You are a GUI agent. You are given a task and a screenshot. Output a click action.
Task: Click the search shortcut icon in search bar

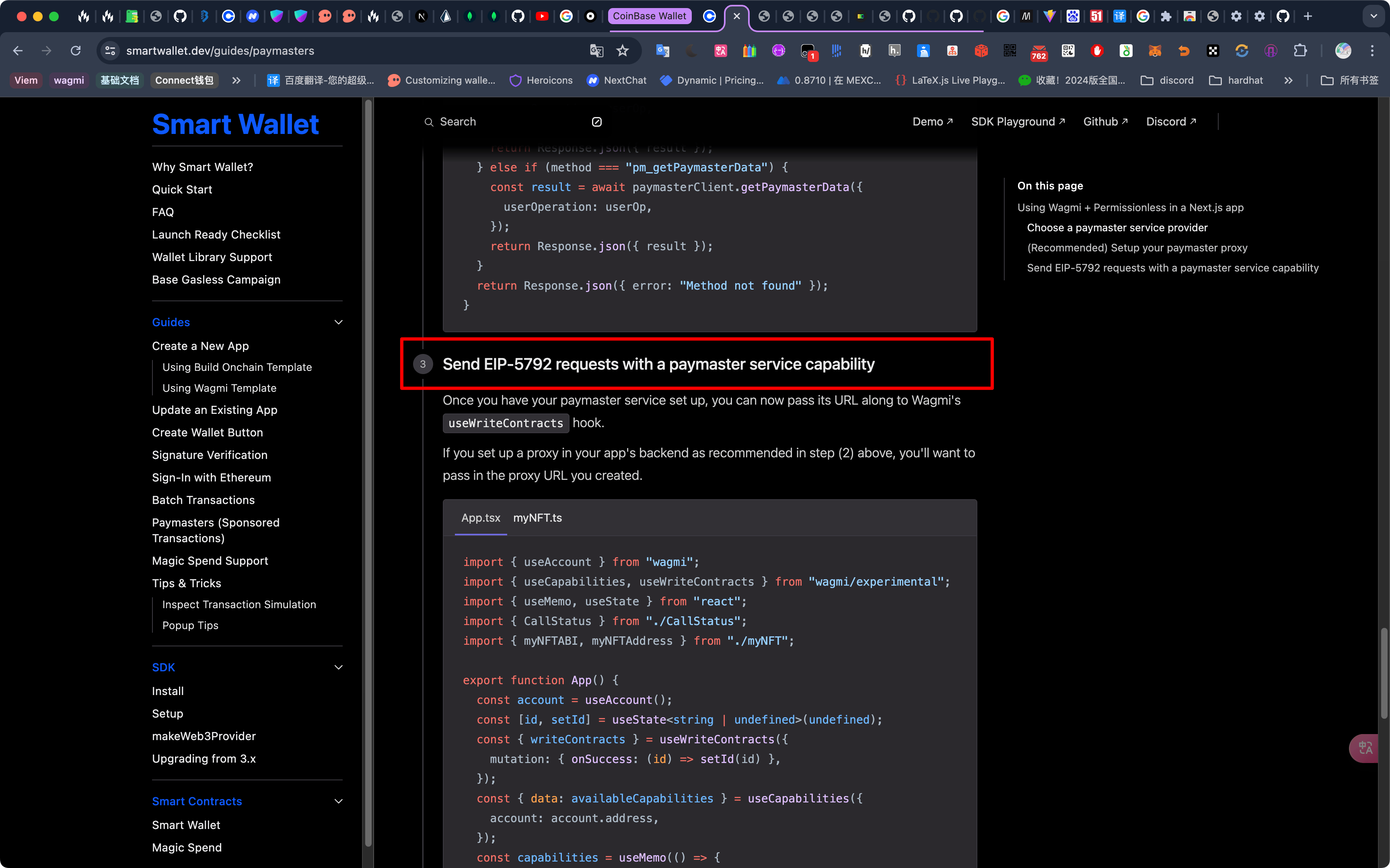[597, 122]
